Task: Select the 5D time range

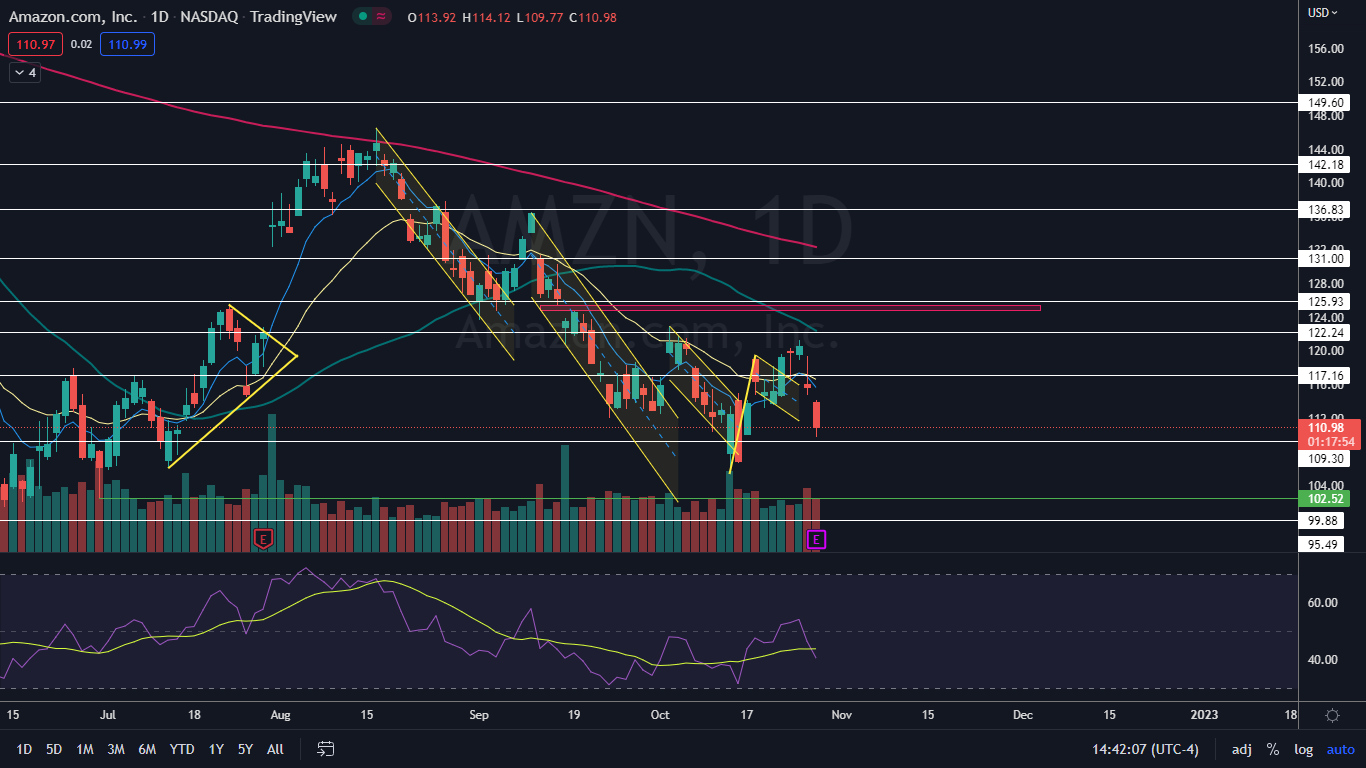Action: tap(54, 749)
